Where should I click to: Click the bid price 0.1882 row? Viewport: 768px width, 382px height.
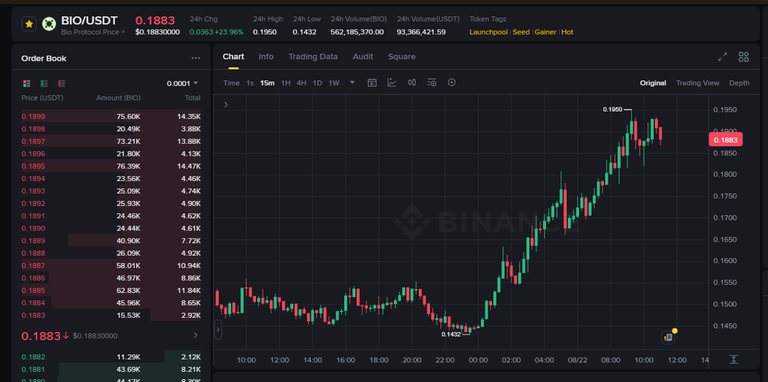tap(111, 357)
